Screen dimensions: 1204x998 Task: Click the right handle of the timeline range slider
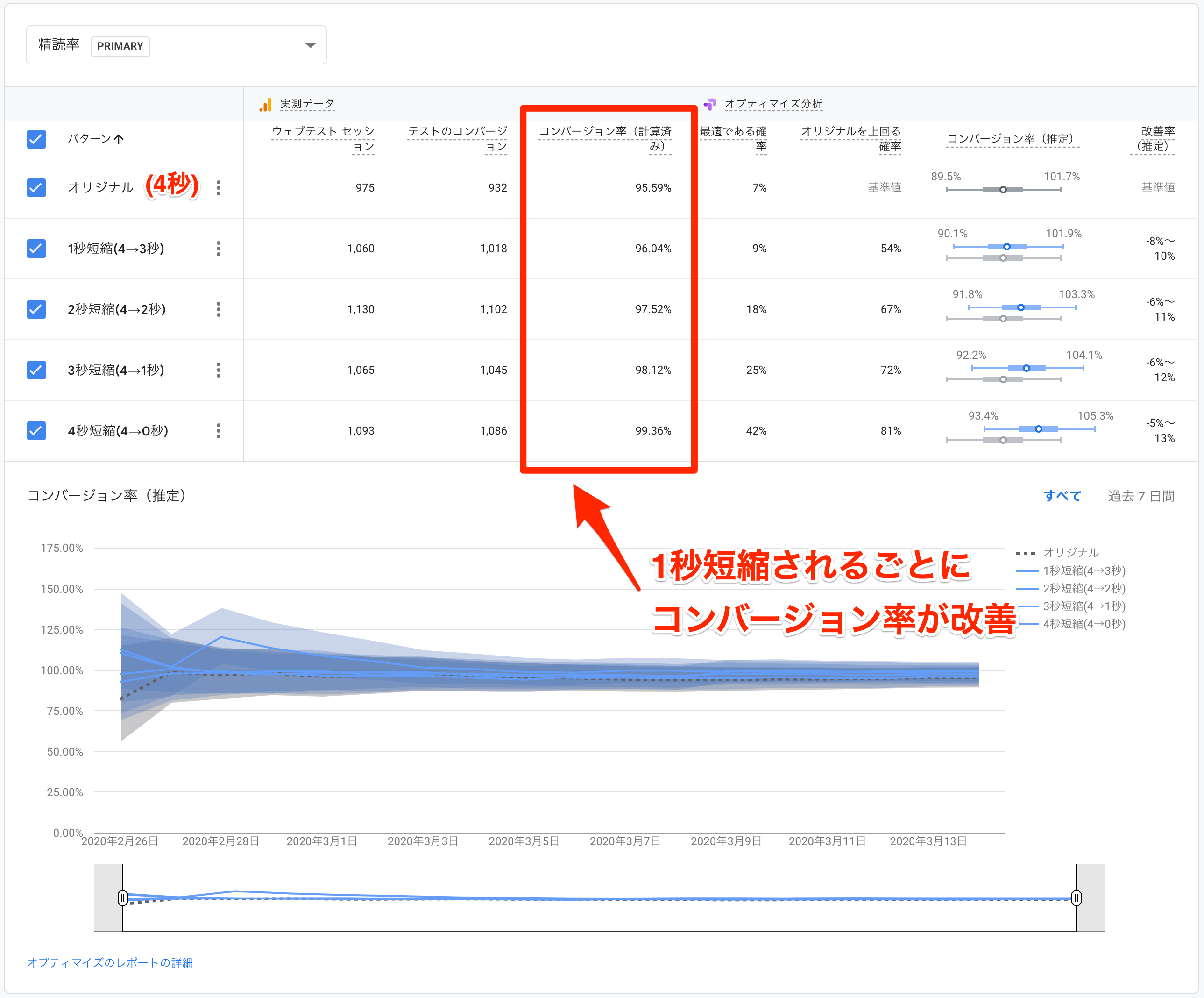(1076, 898)
